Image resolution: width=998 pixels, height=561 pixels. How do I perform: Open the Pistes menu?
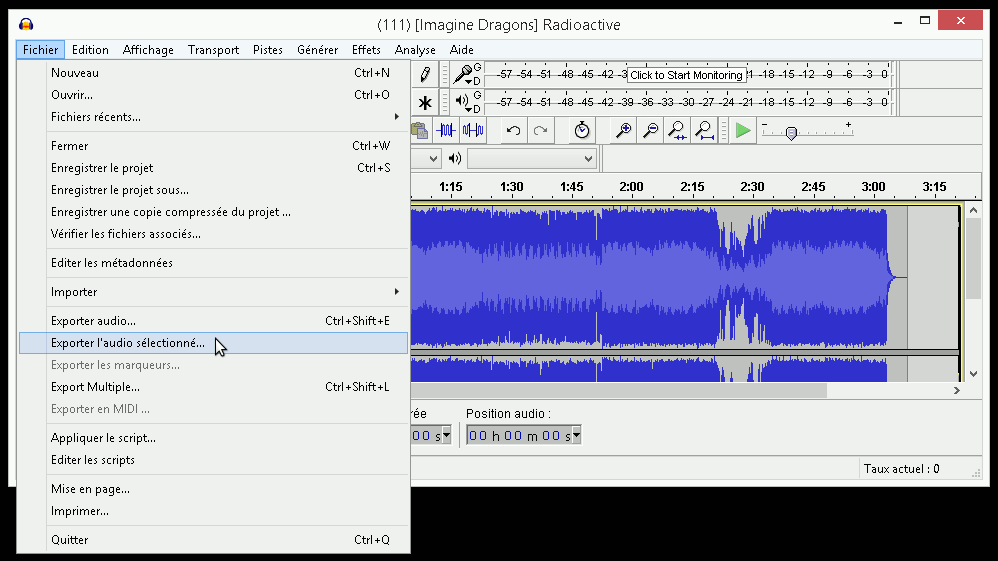click(x=267, y=50)
